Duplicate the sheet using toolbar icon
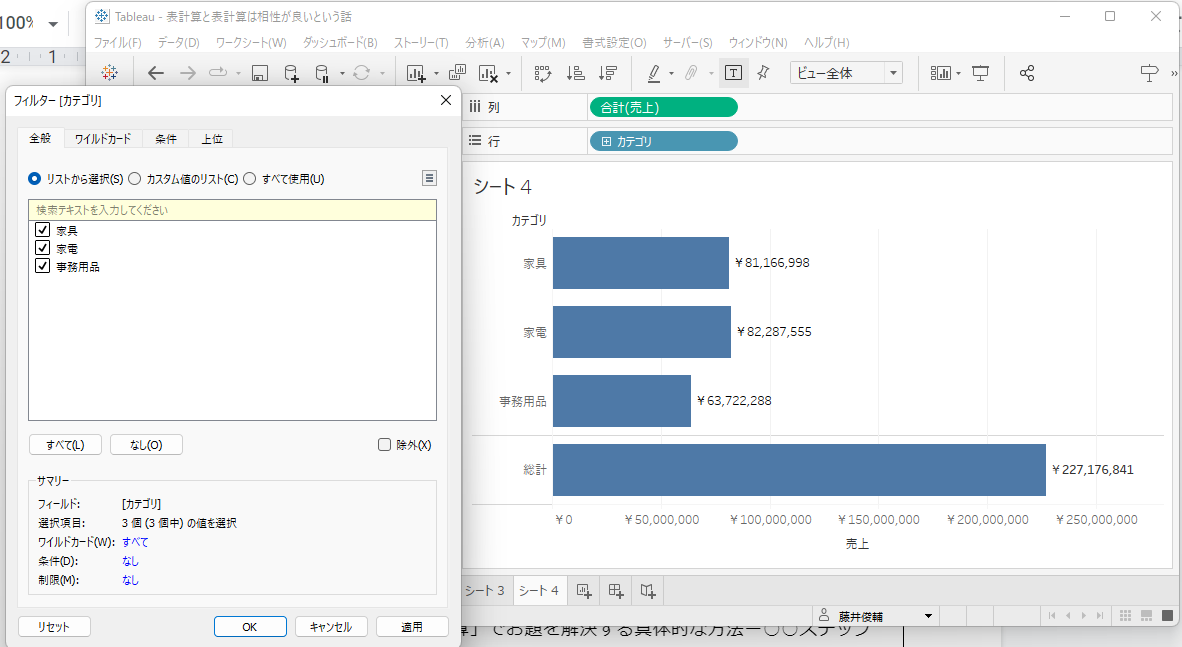The image size is (1182, 647). pos(458,73)
